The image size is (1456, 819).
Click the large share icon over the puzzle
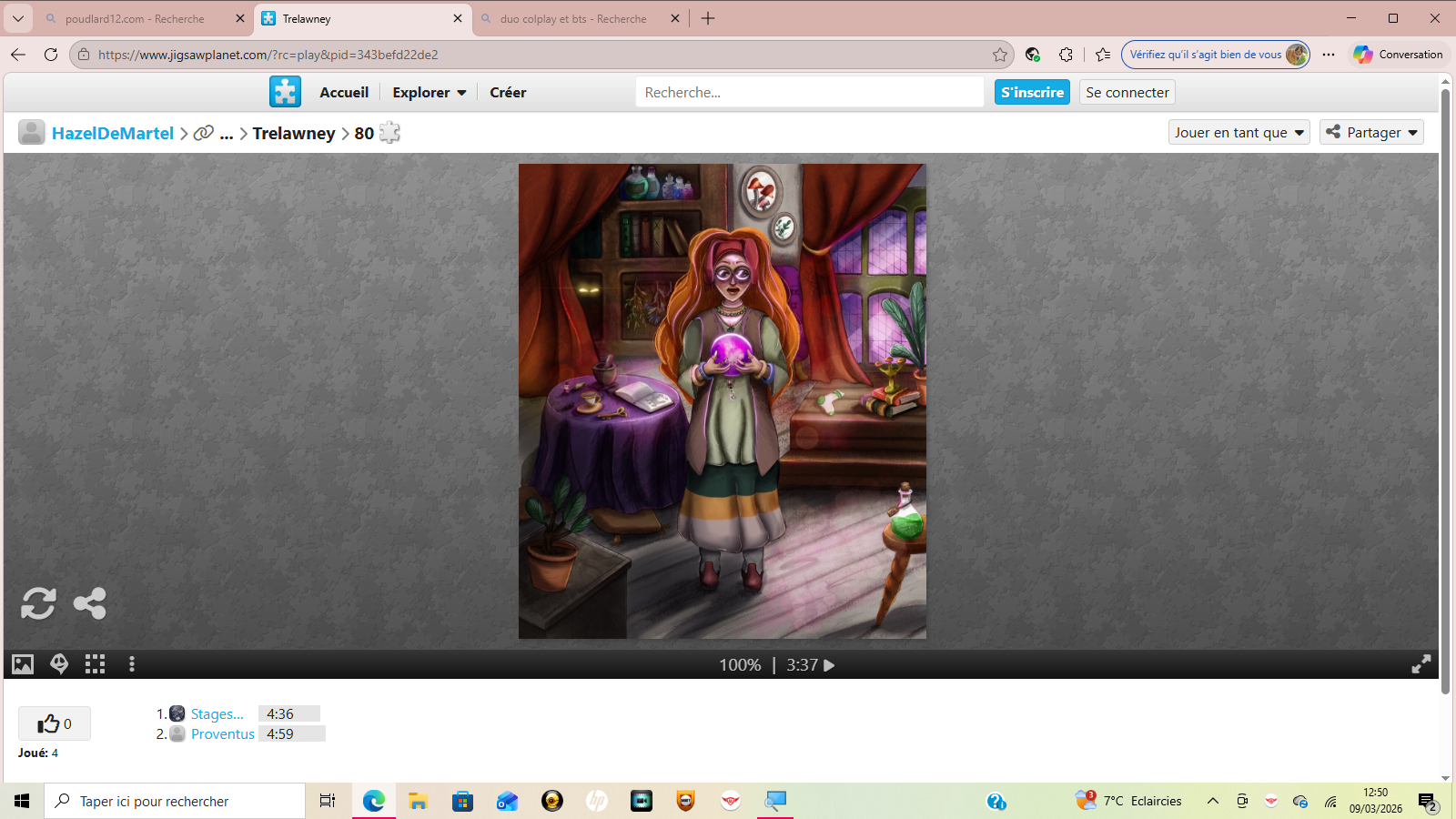pos(89,603)
